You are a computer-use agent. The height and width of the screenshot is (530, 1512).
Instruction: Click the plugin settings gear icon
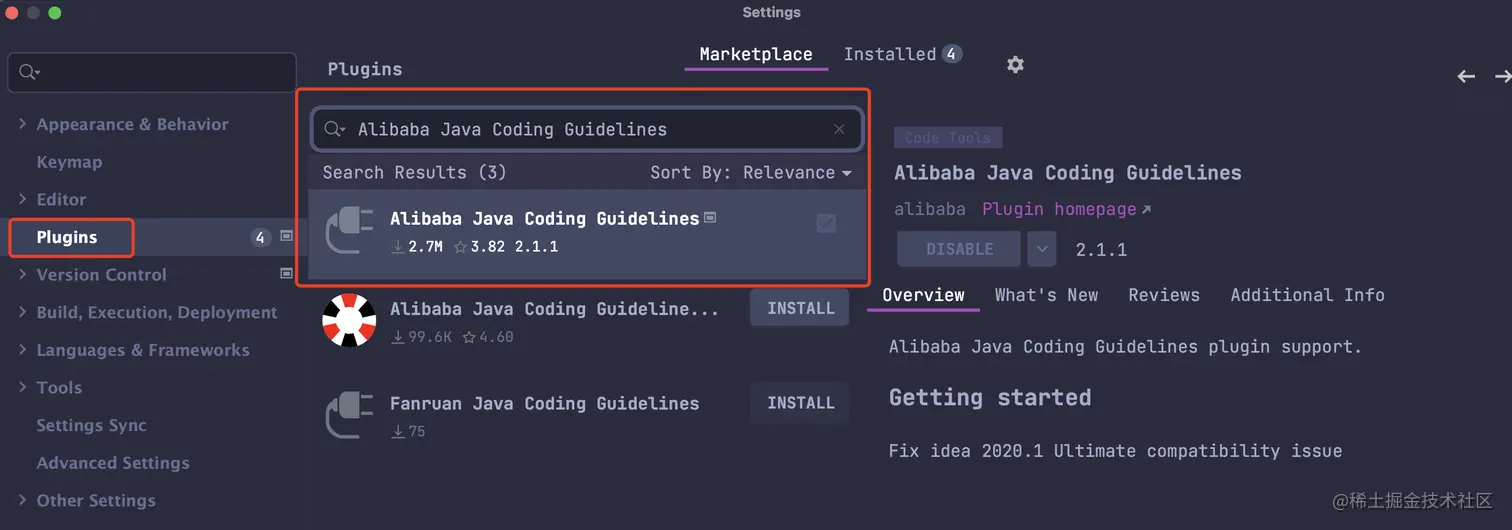click(1015, 64)
